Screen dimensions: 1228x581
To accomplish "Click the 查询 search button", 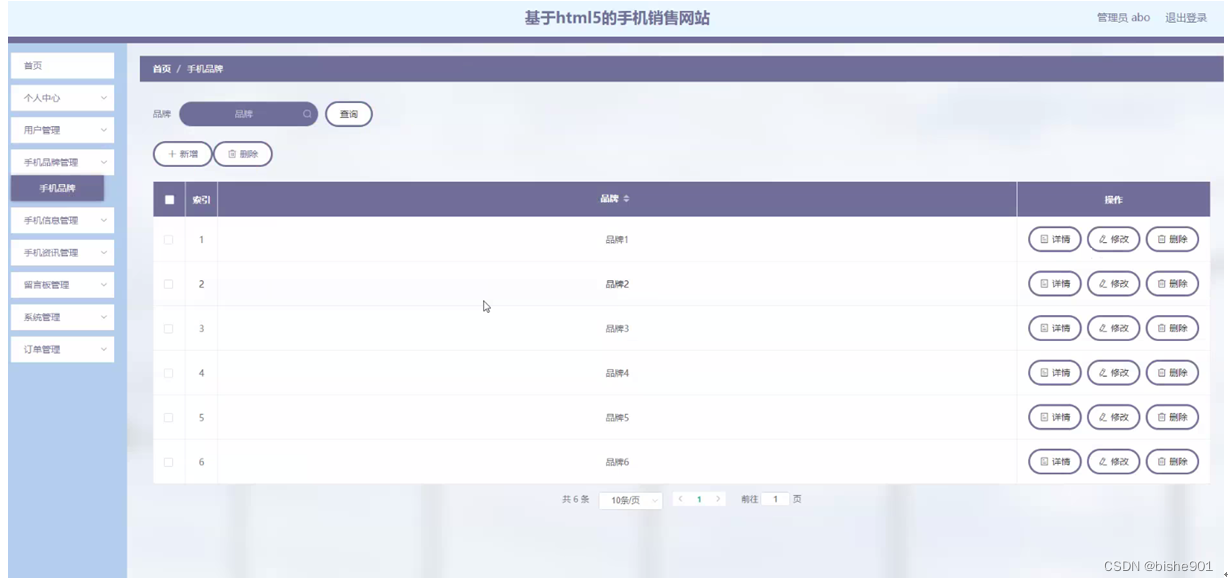I will click(x=349, y=114).
